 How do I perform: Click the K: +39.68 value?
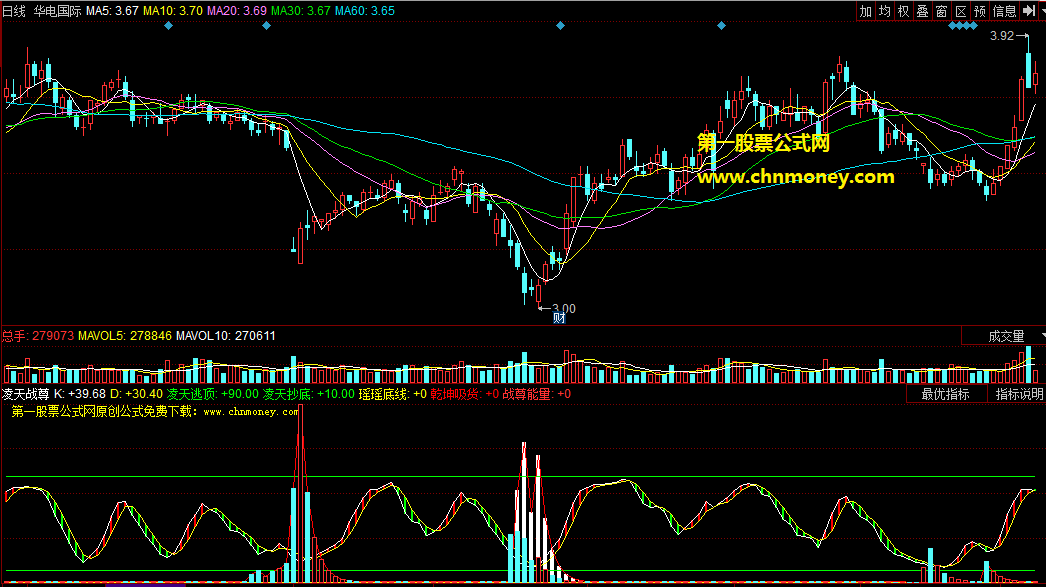[x=80, y=394]
